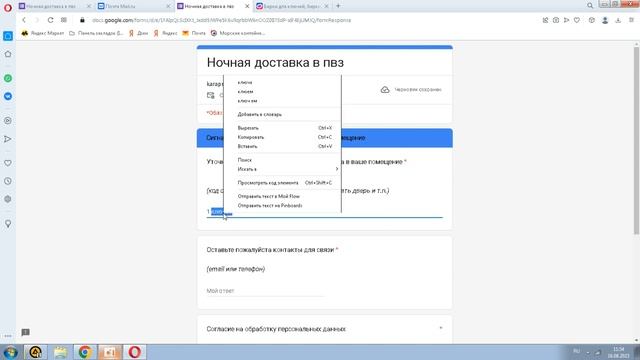
Task: Open Opera from the taskbar
Action: point(135,352)
